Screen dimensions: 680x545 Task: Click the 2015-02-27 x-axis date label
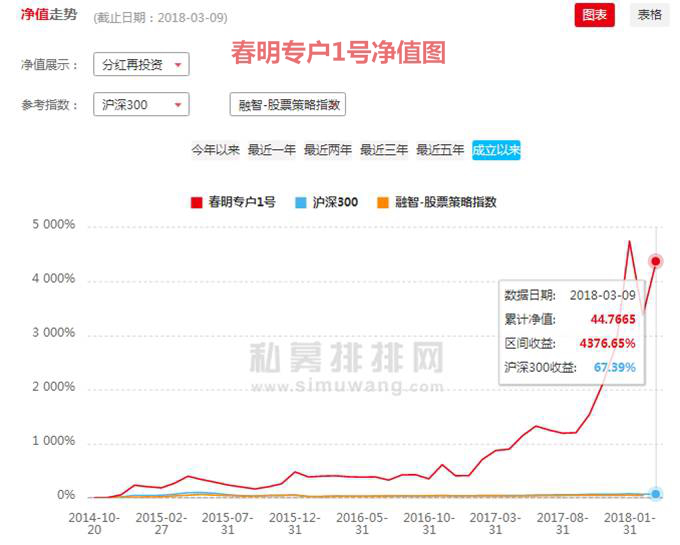[x=161, y=523]
